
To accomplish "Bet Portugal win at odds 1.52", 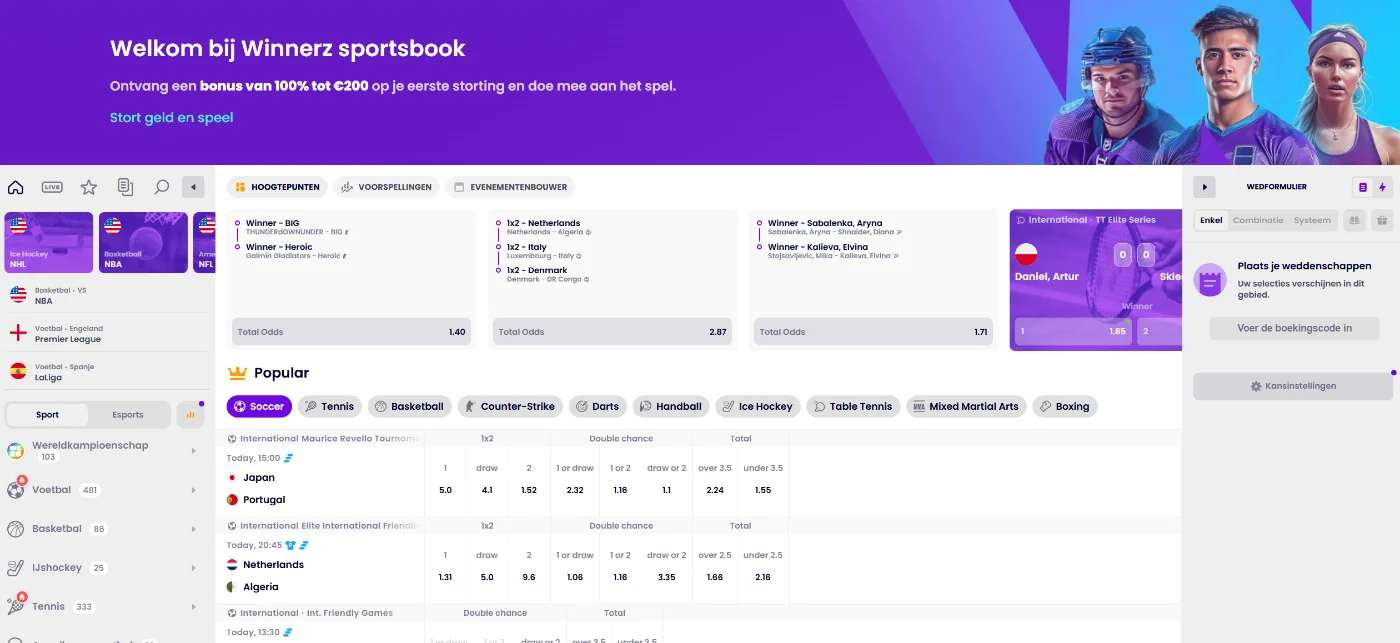I will pos(529,490).
